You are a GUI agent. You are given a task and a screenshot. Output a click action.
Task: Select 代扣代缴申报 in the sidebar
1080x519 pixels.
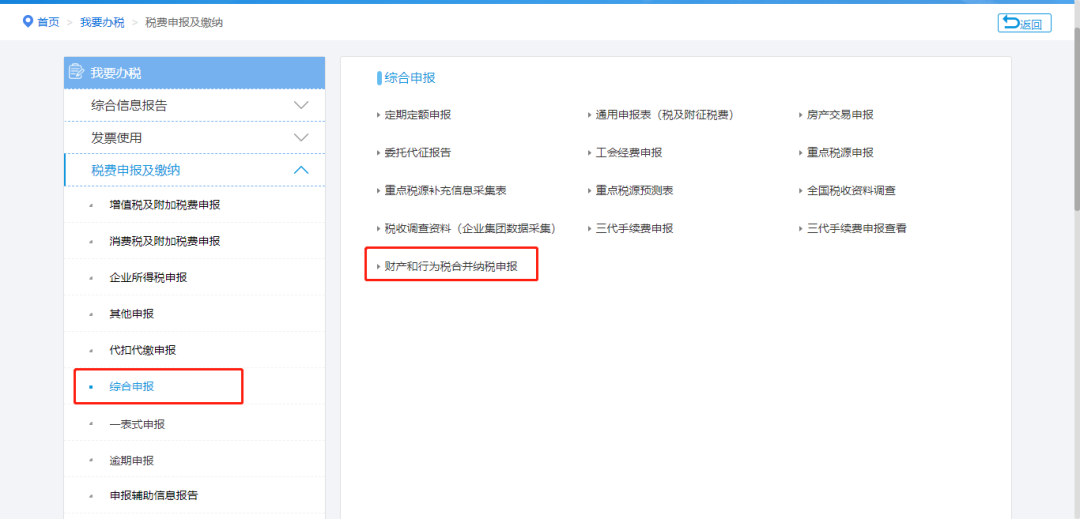(x=143, y=350)
